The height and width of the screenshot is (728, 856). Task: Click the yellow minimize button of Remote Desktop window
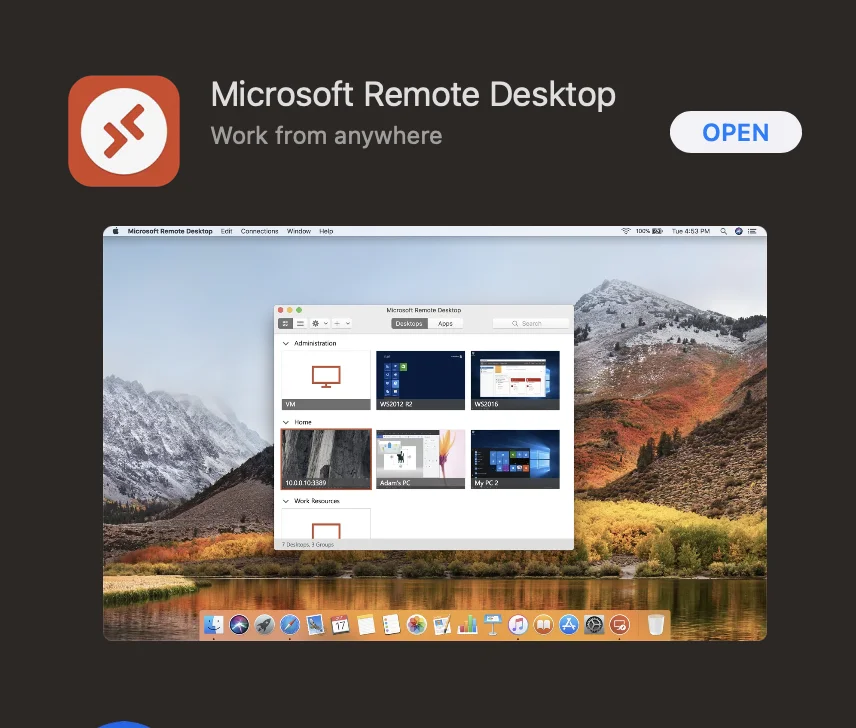(x=290, y=310)
